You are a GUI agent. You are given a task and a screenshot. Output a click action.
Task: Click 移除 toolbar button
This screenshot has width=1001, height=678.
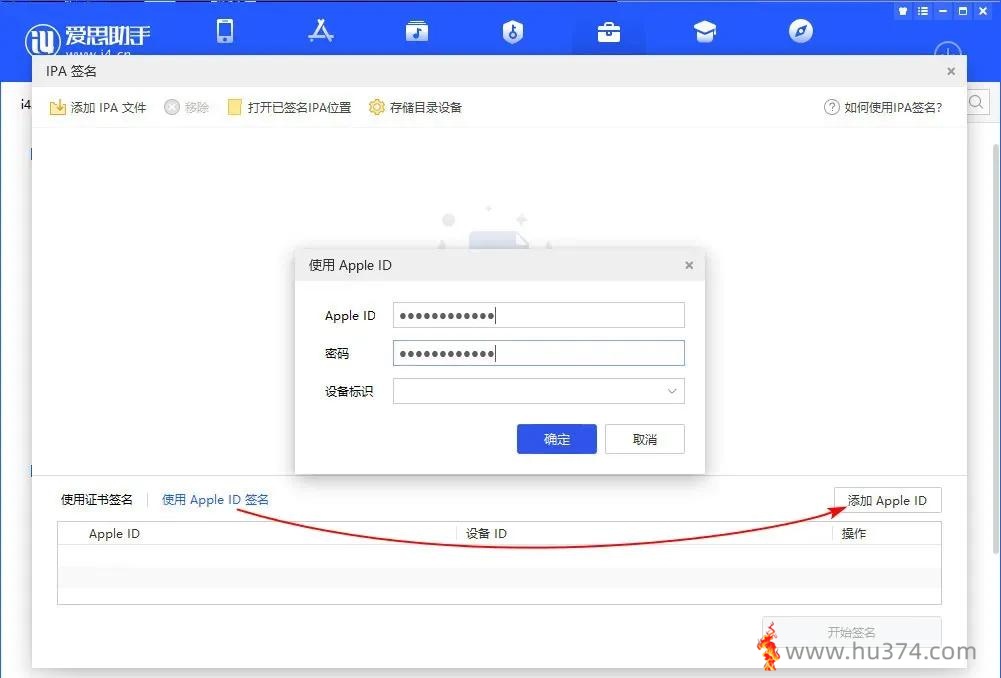coord(186,107)
